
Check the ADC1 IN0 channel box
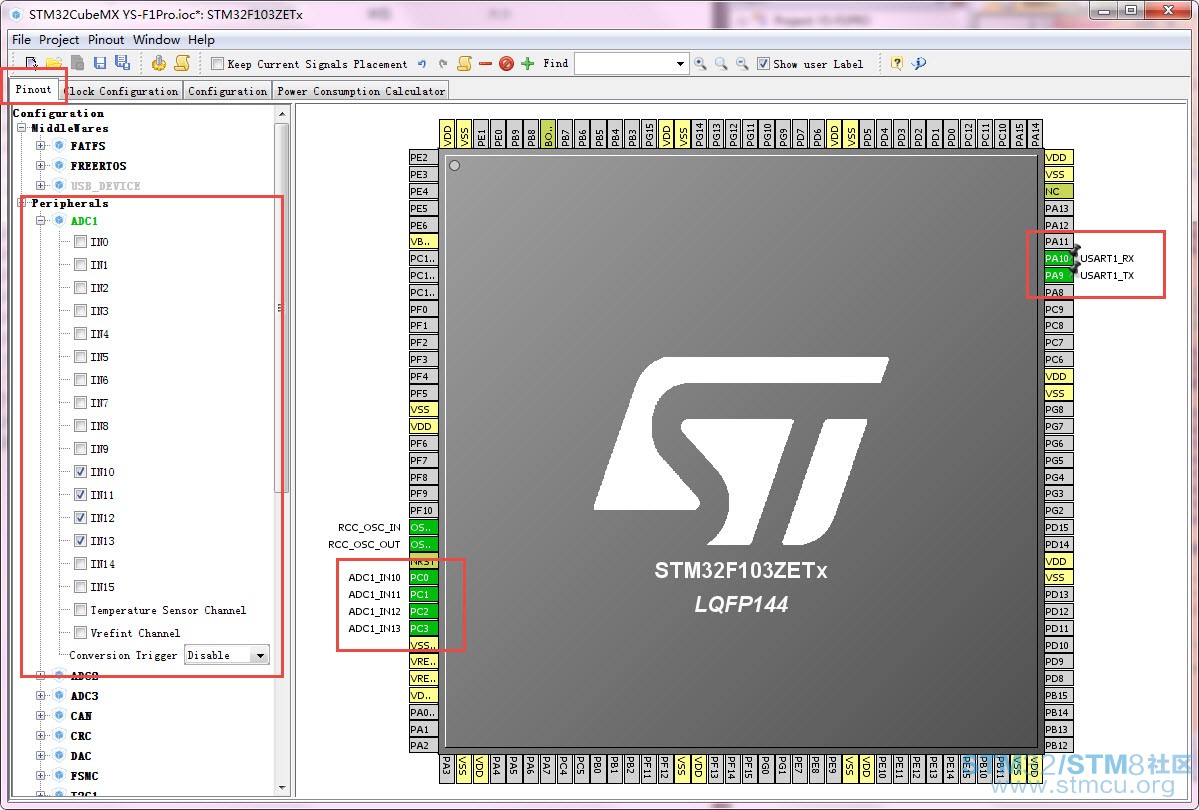tap(80, 242)
